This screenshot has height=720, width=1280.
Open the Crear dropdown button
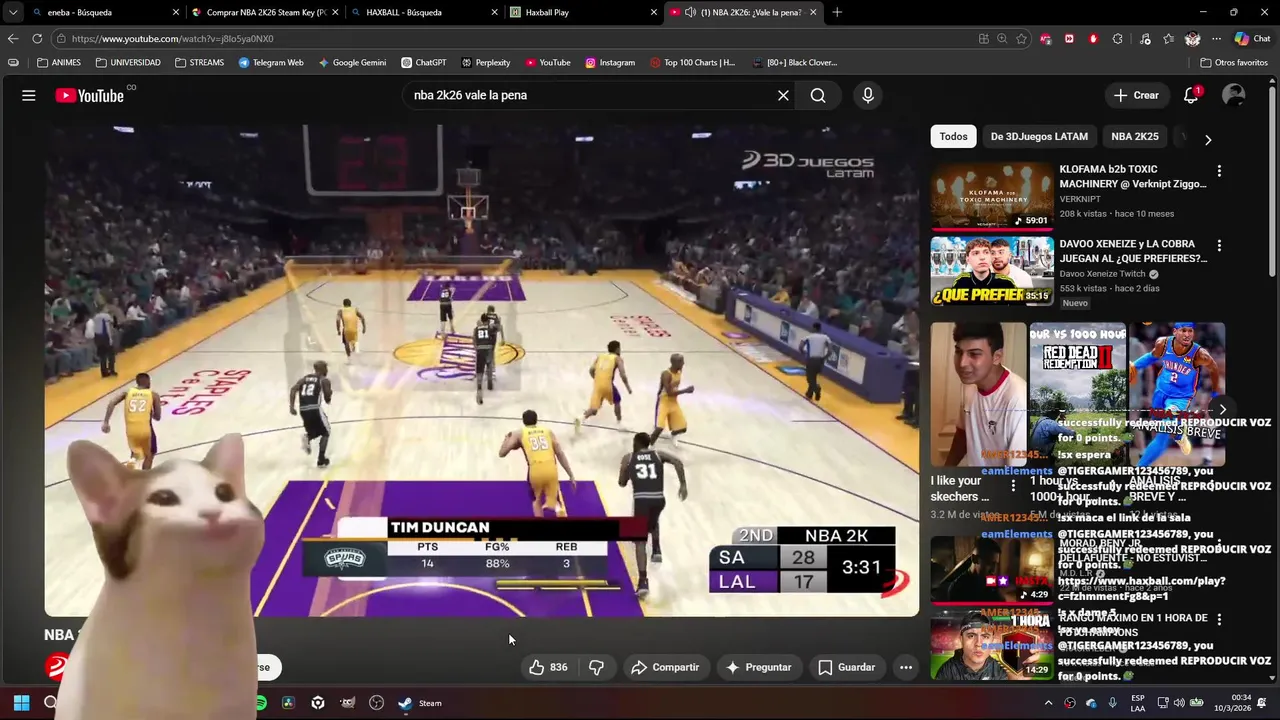[x=1136, y=95]
